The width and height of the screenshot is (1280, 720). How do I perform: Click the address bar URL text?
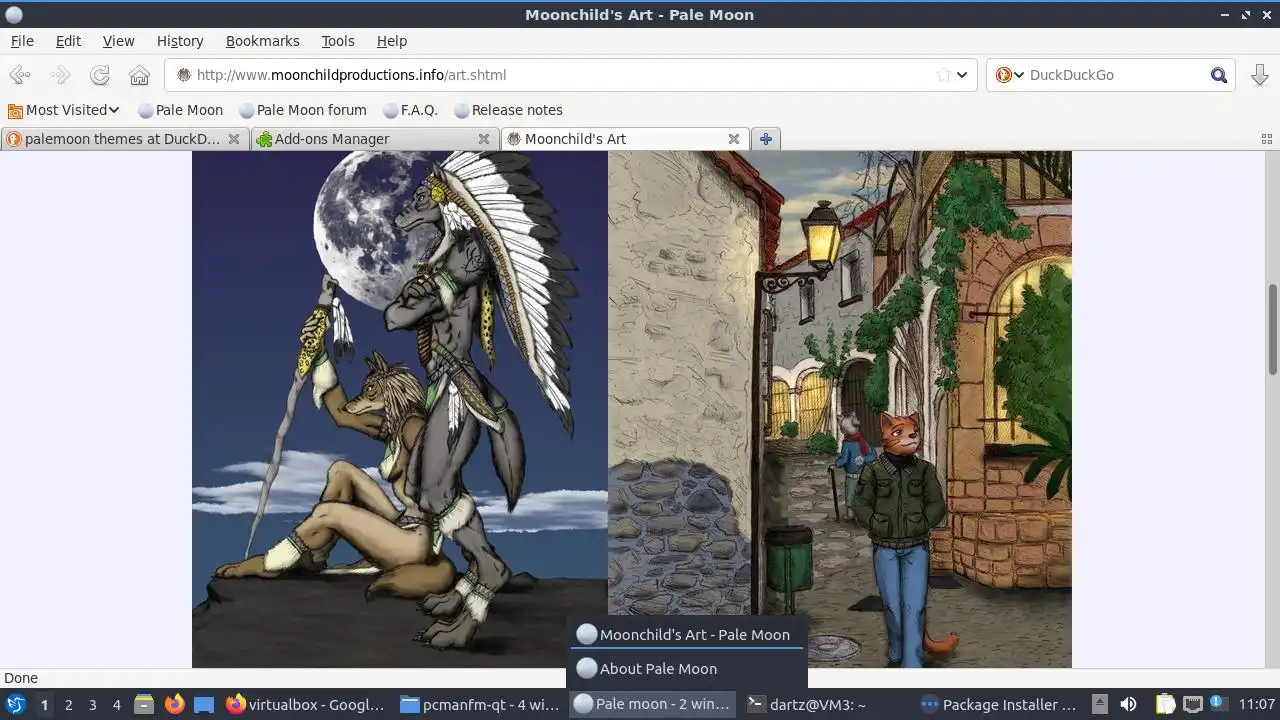click(351, 75)
